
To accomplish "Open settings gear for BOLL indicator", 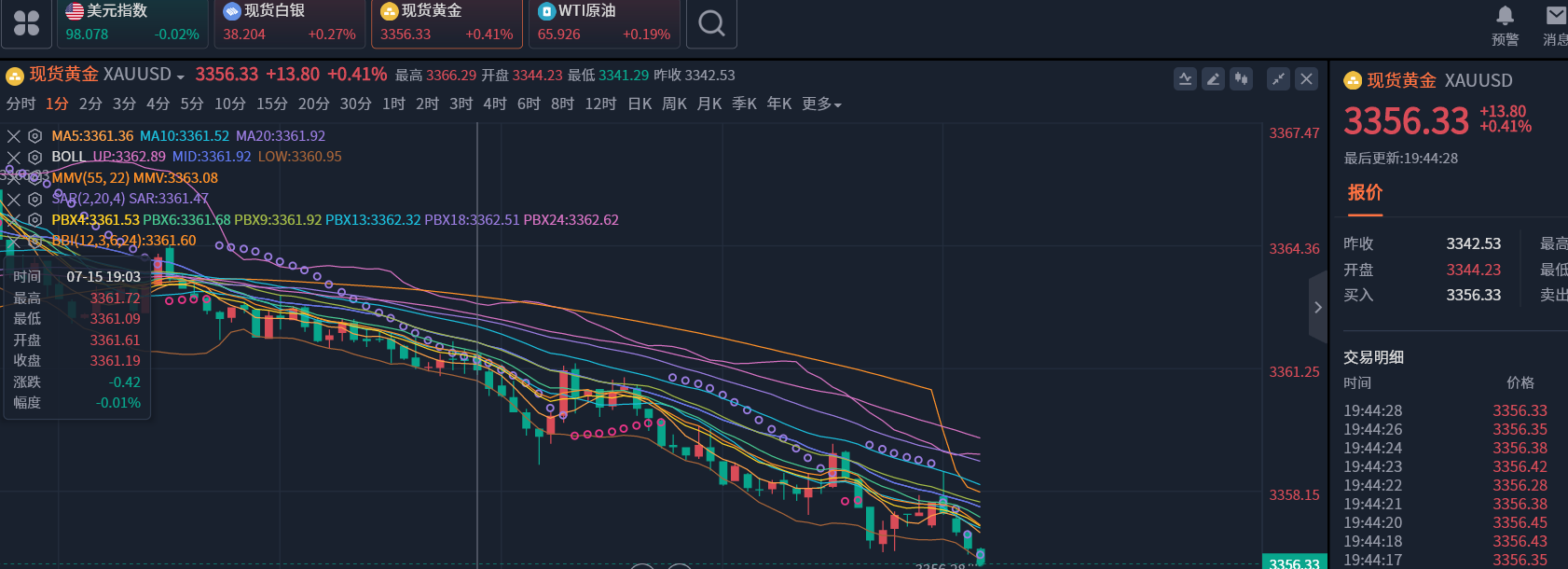I will click(x=34, y=157).
